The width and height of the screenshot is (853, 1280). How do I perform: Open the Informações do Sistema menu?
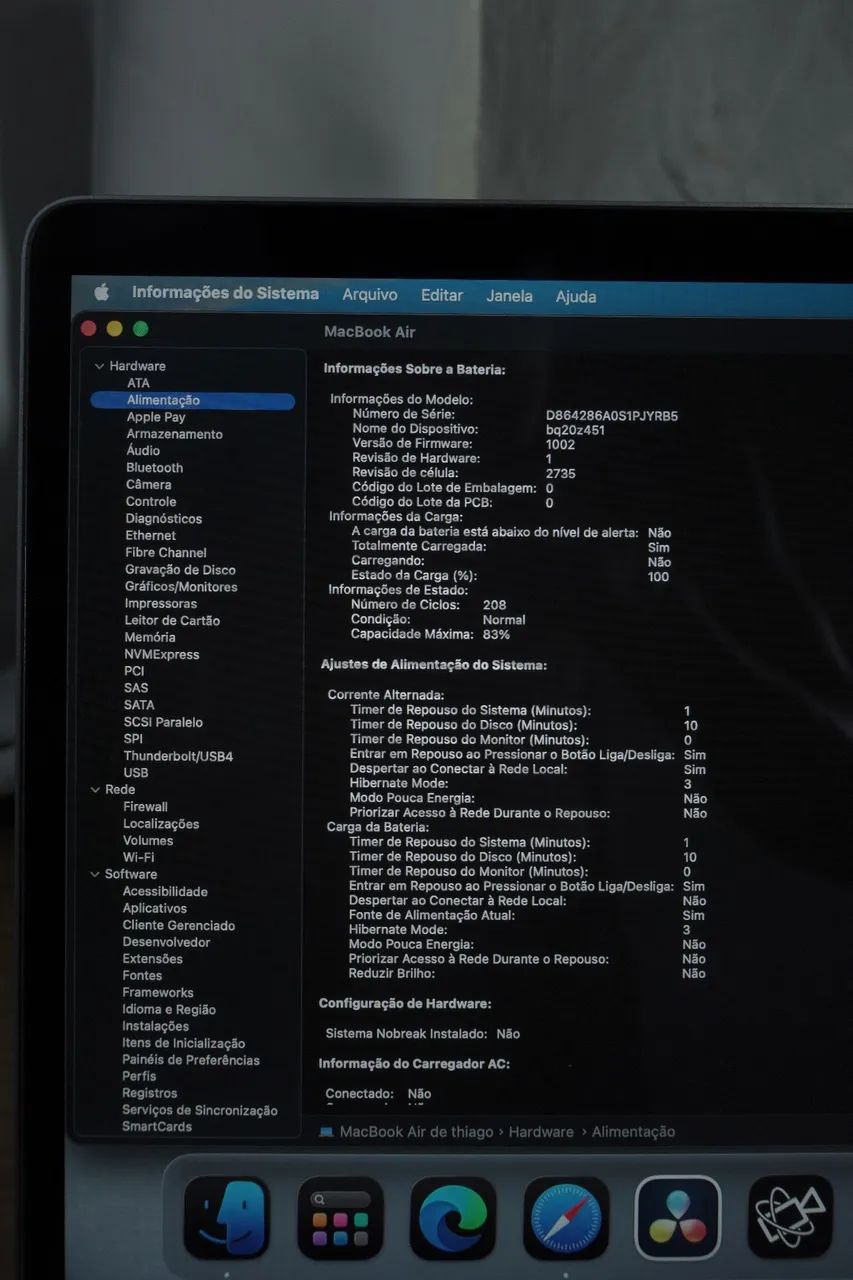pos(225,293)
